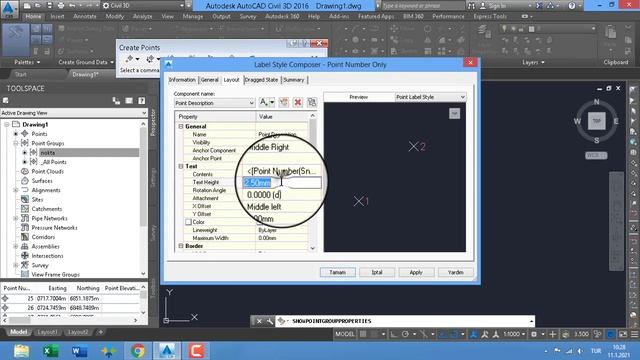The height and width of the screenshot is (360, 640).
Task: Switch to the Layout1 drawing tab
Action: (x=47, y=332)
